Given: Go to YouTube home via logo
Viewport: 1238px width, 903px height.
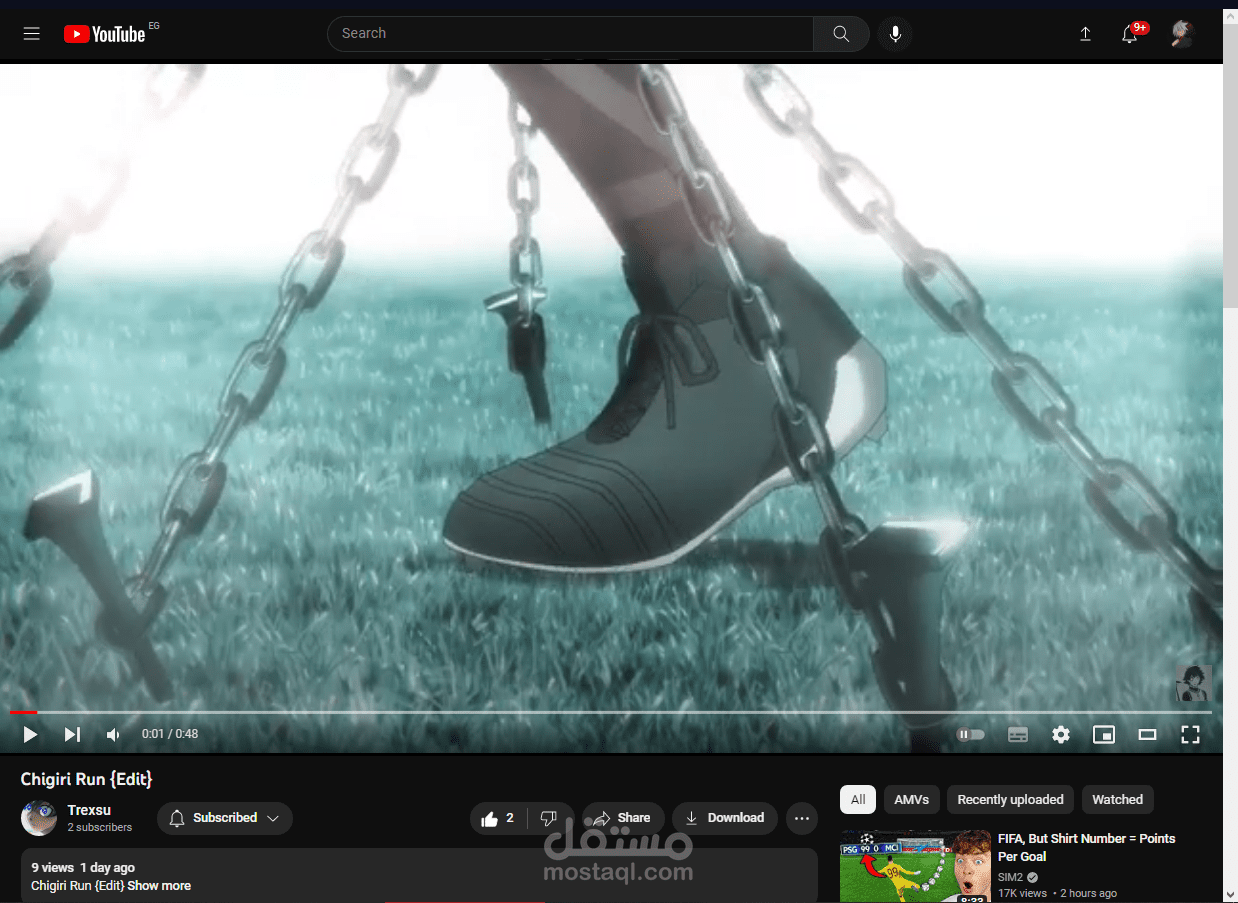Looking at the screenshot, I should click(x=105, y=34).
